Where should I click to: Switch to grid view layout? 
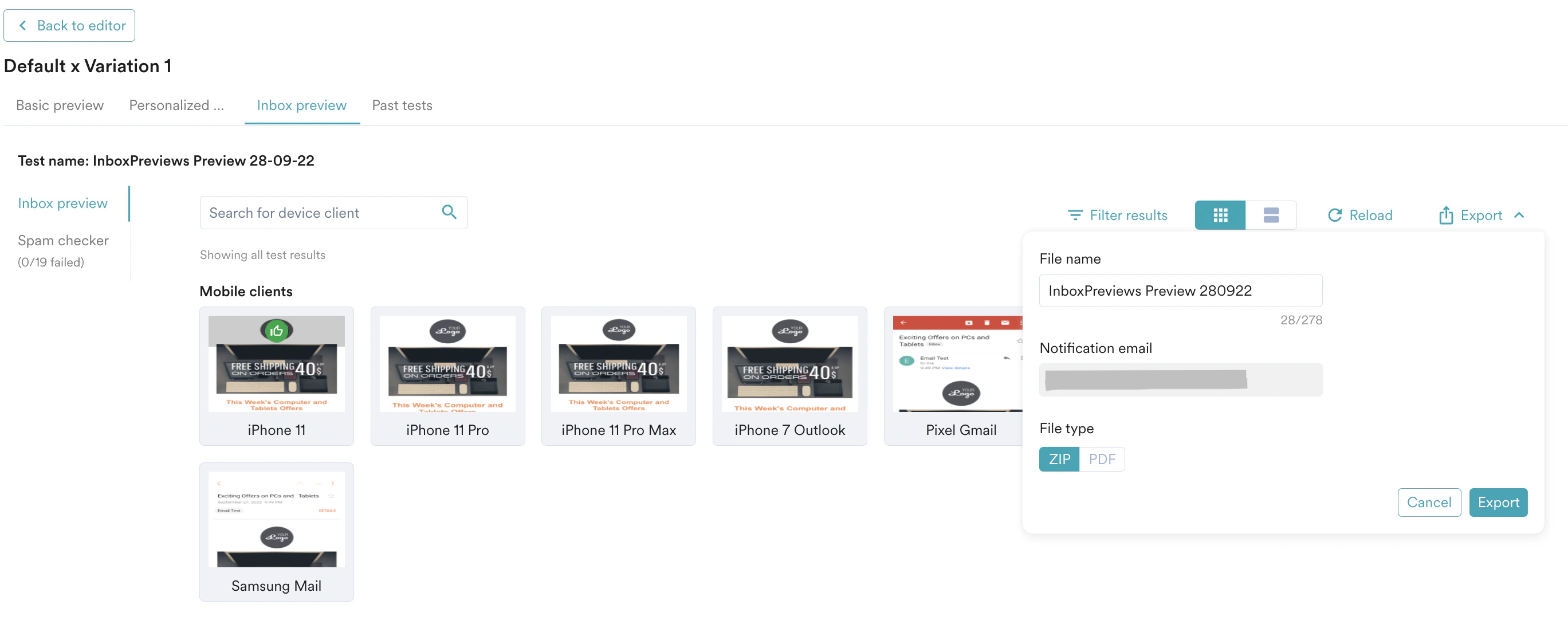pos(1219,215)
